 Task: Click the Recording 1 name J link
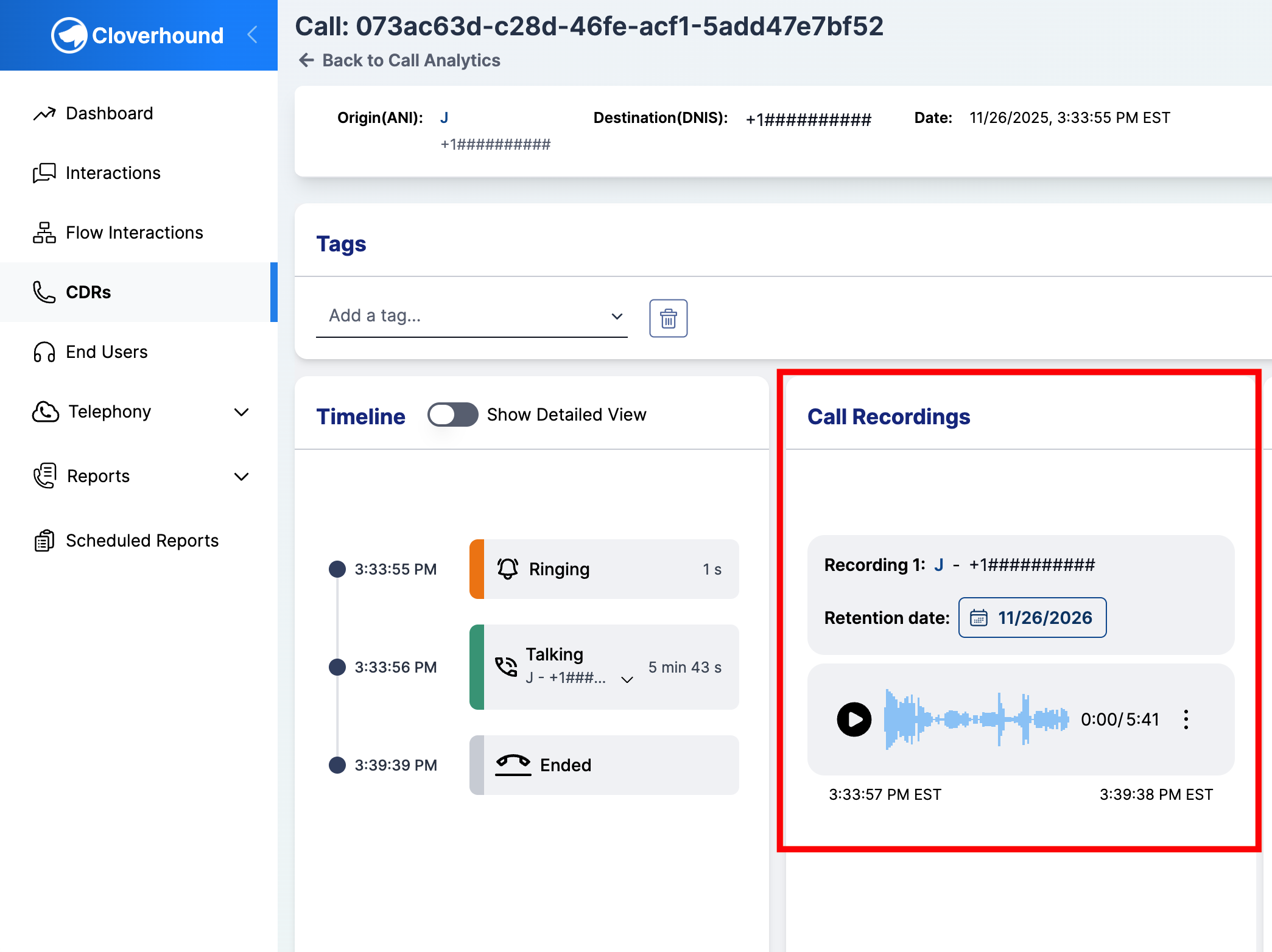pos(938,565)
